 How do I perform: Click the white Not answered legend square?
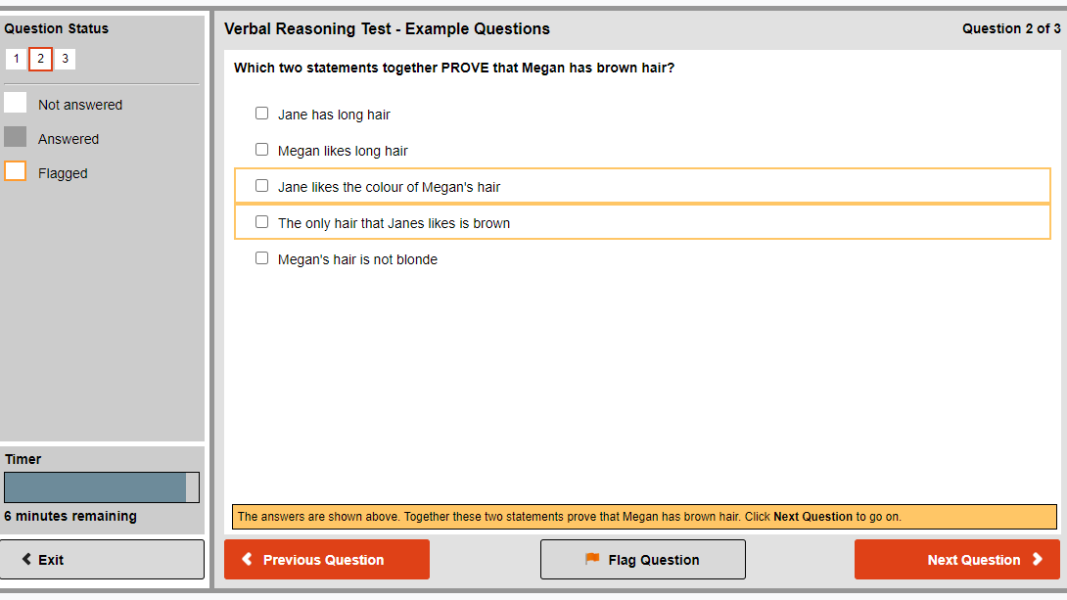[14, 102]
